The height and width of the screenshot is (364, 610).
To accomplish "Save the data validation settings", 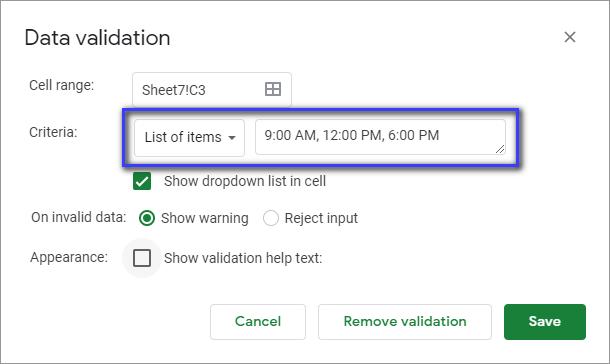I will [545, 322].
